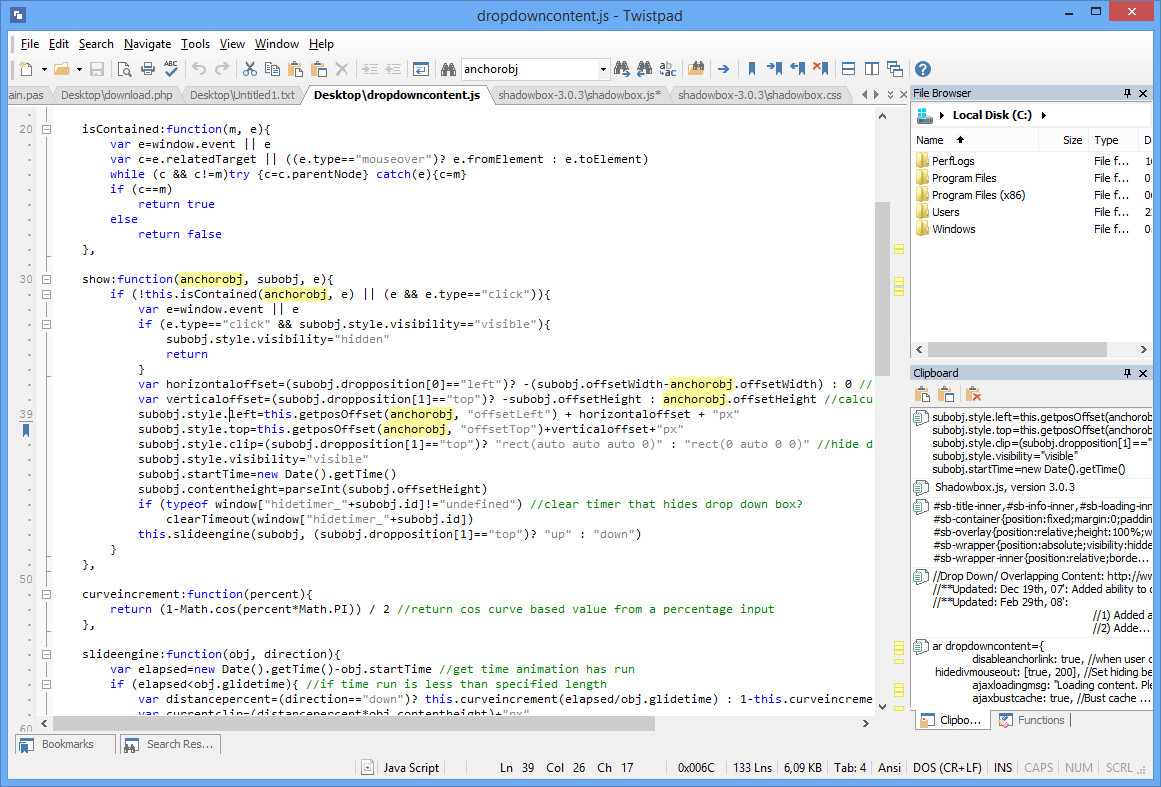
Task: Open the Bookmarks bottom tab
Action: [x=65, y=744]
